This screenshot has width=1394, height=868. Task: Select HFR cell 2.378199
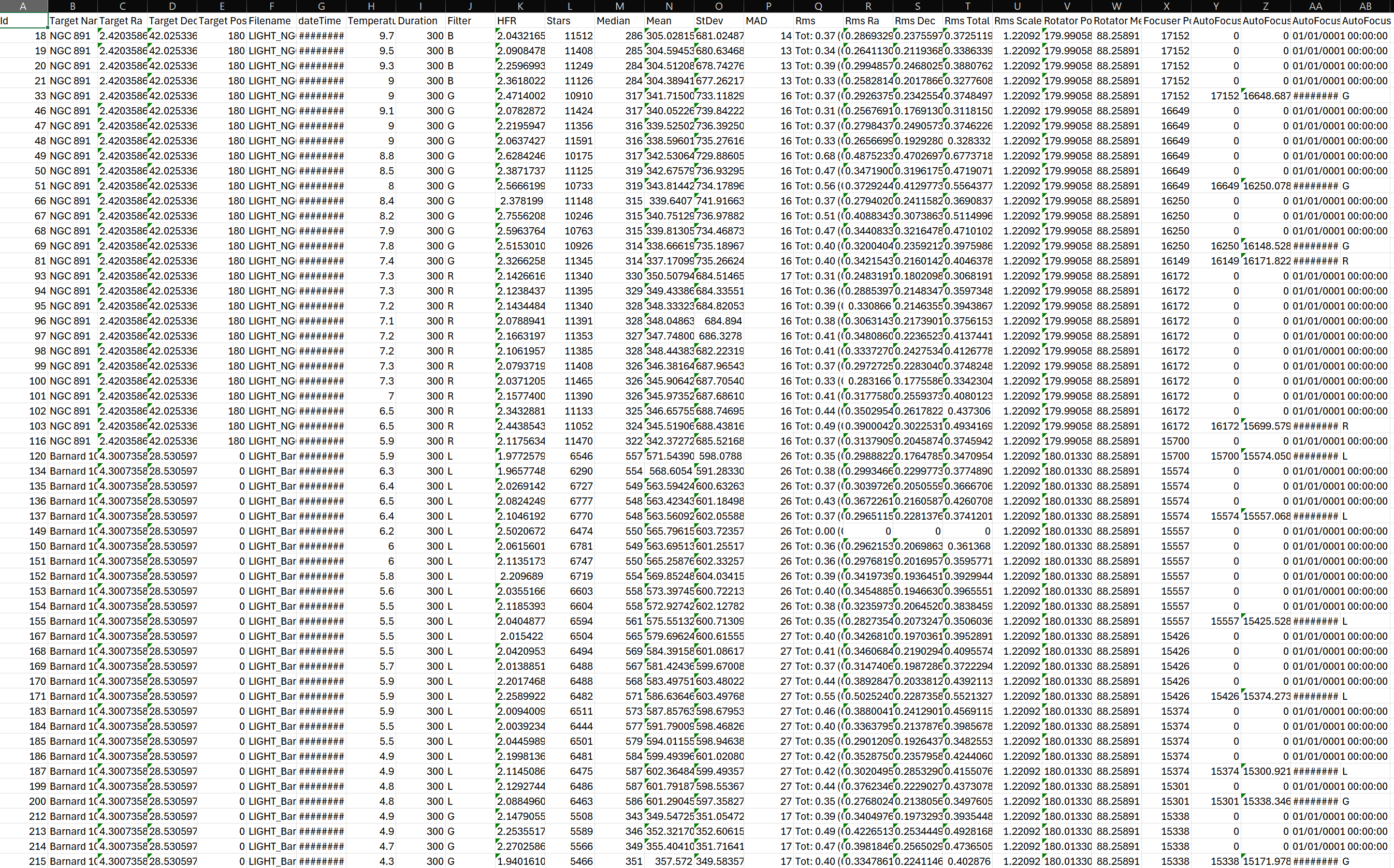click(x=520, y=201)
